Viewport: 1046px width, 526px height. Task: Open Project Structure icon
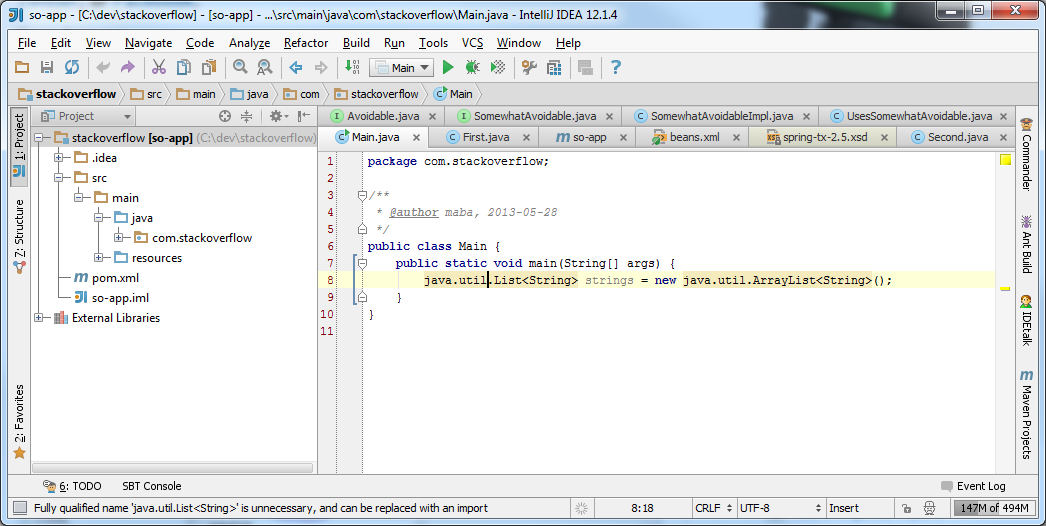(554, 67)
